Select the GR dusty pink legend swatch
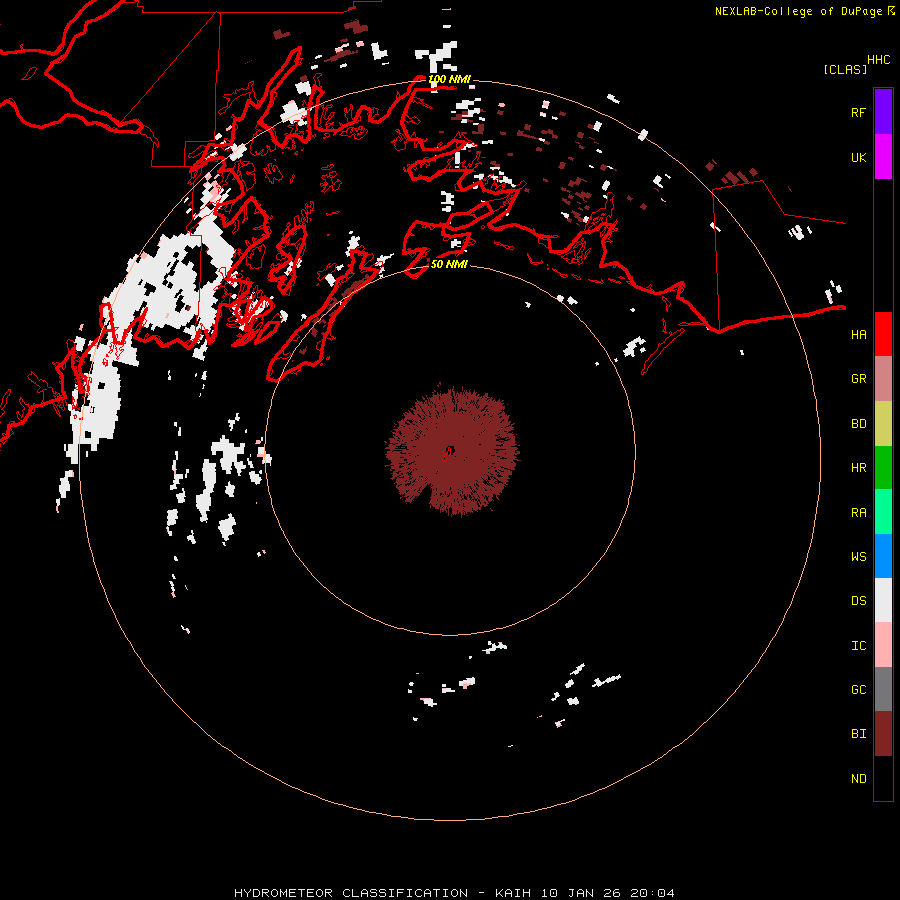This screenshot has width=900, height=900. pyautogui.click(x=883, y=379)
